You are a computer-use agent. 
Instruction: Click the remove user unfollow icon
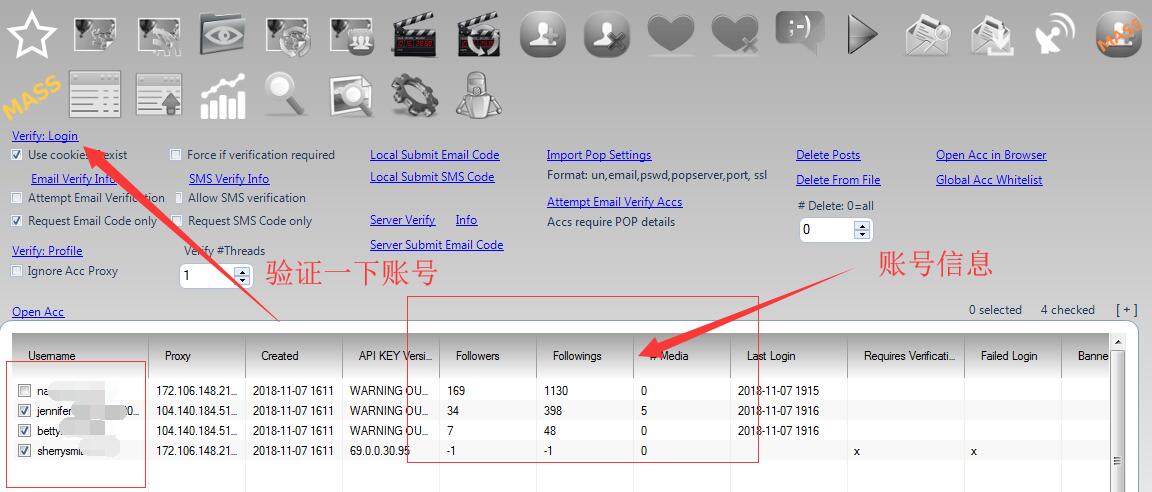[607, 36]
